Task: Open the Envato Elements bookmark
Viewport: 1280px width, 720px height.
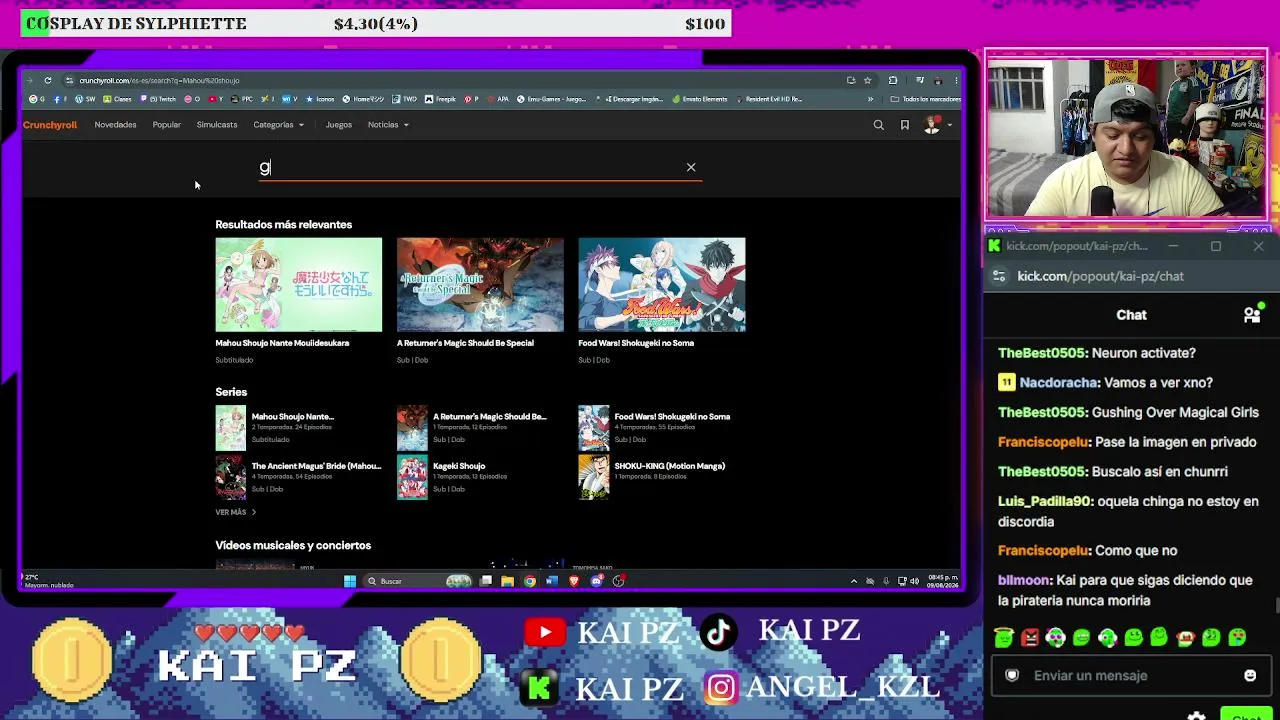Action: click(700, 99)
